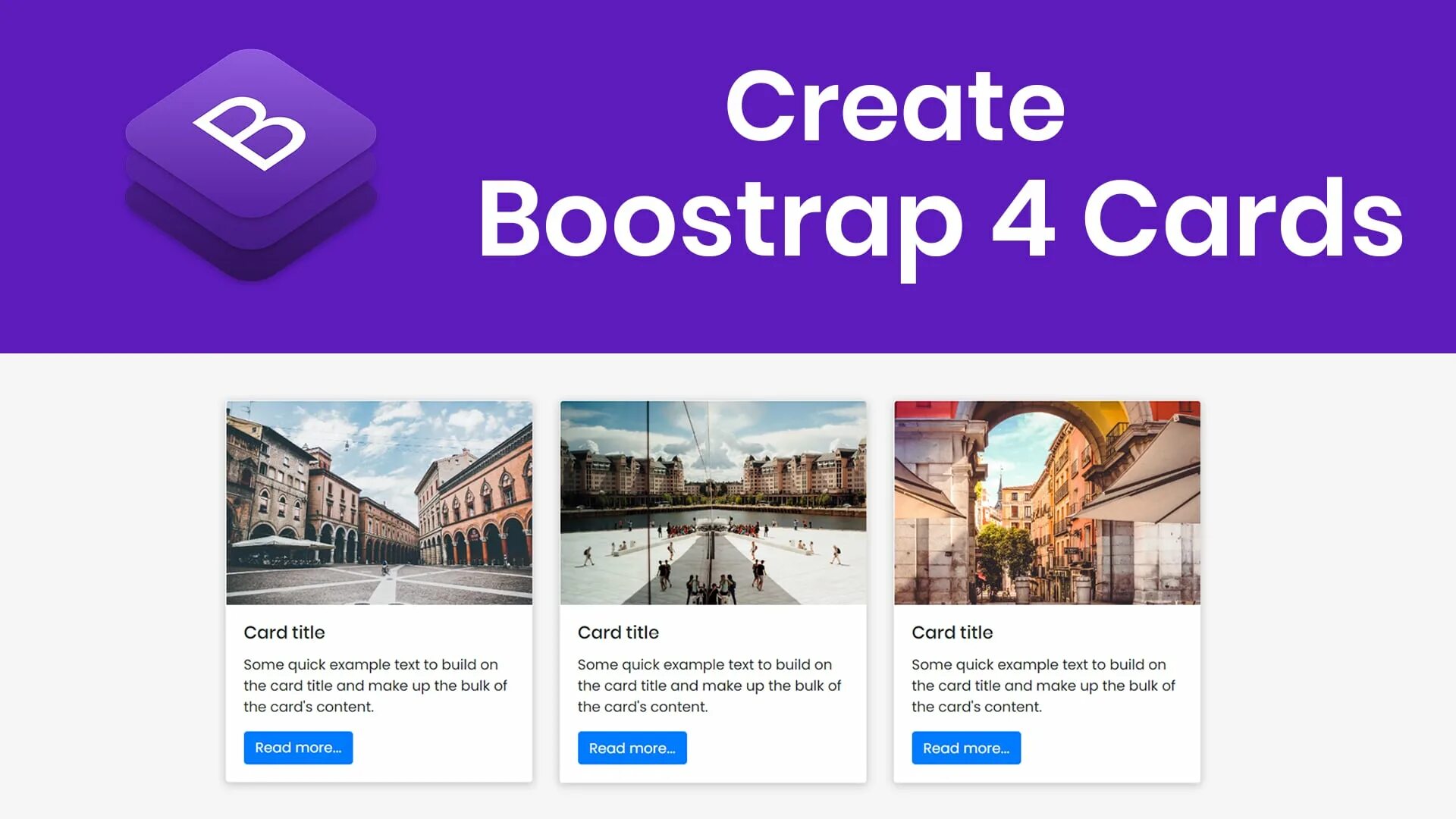The height and width of the screenshot is (819, 1456).
Task: Click the bottom darkest layer of stacked logo
Action: [250, 264]
